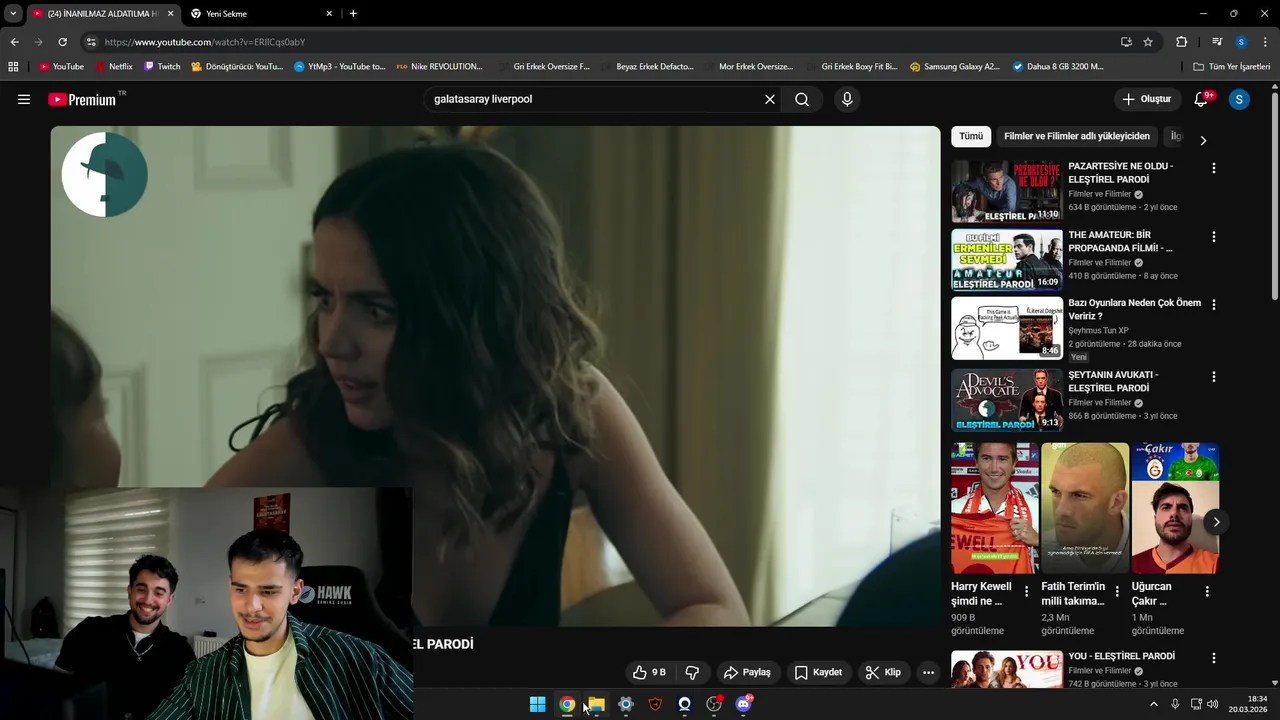The height and width of the screenshot is (720, 1280).
Task: Open options for Fatih Terim short
Action: point(1117,592)
